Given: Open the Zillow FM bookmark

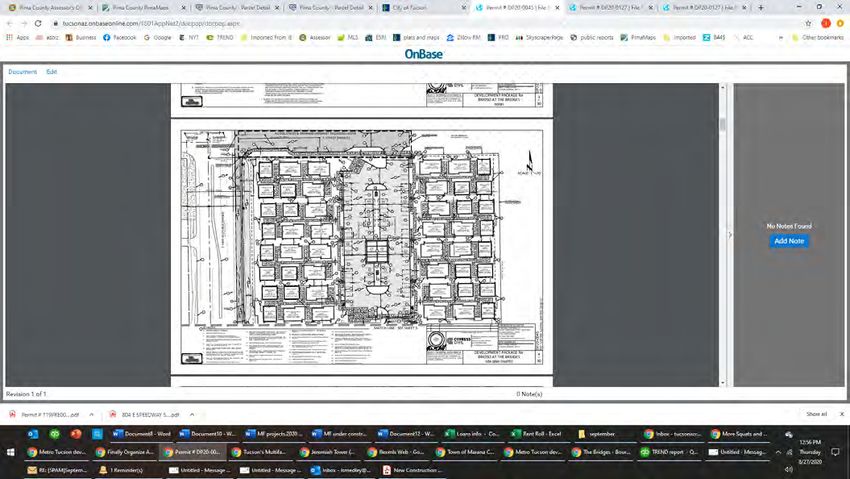Looking at the screenshot, I should tap(463, 37).
